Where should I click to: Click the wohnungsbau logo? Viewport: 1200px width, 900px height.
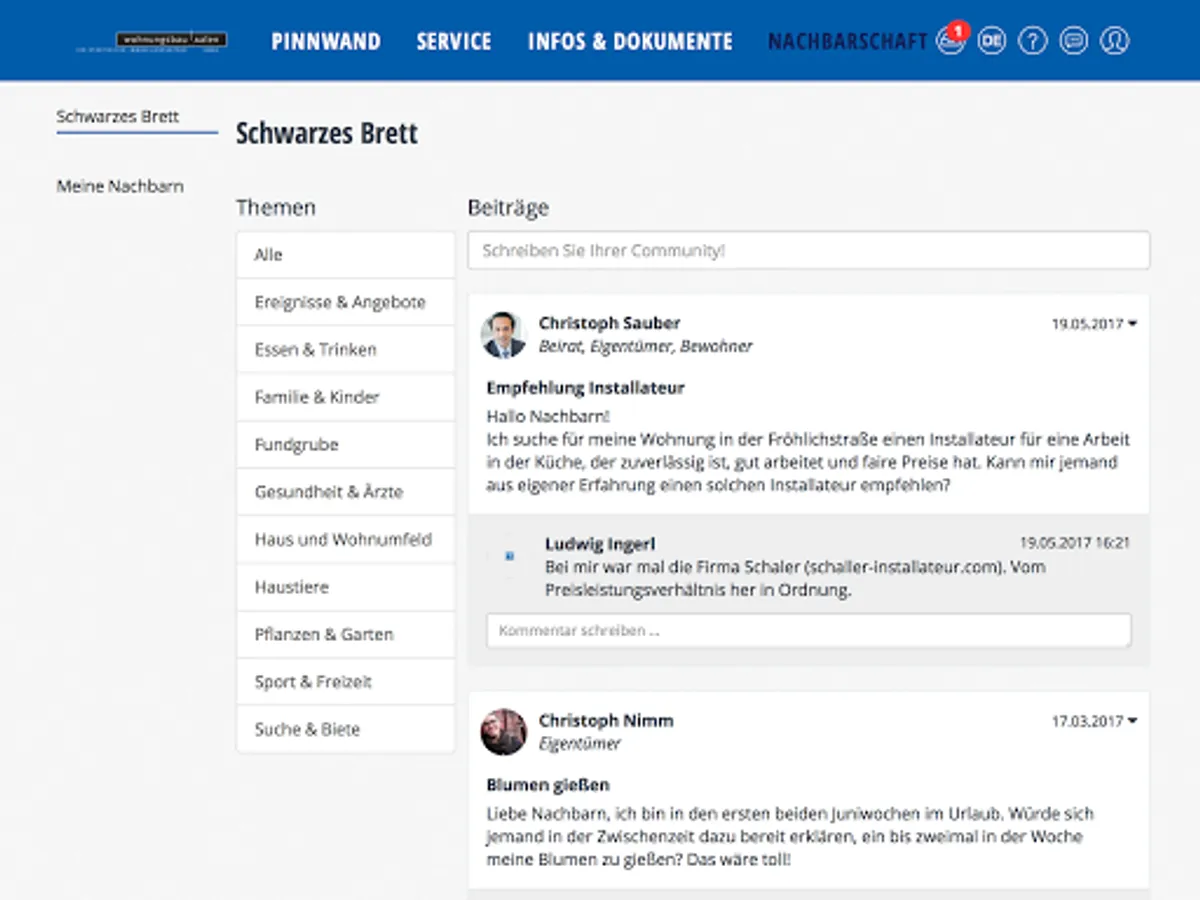click(x=152, y=42)
